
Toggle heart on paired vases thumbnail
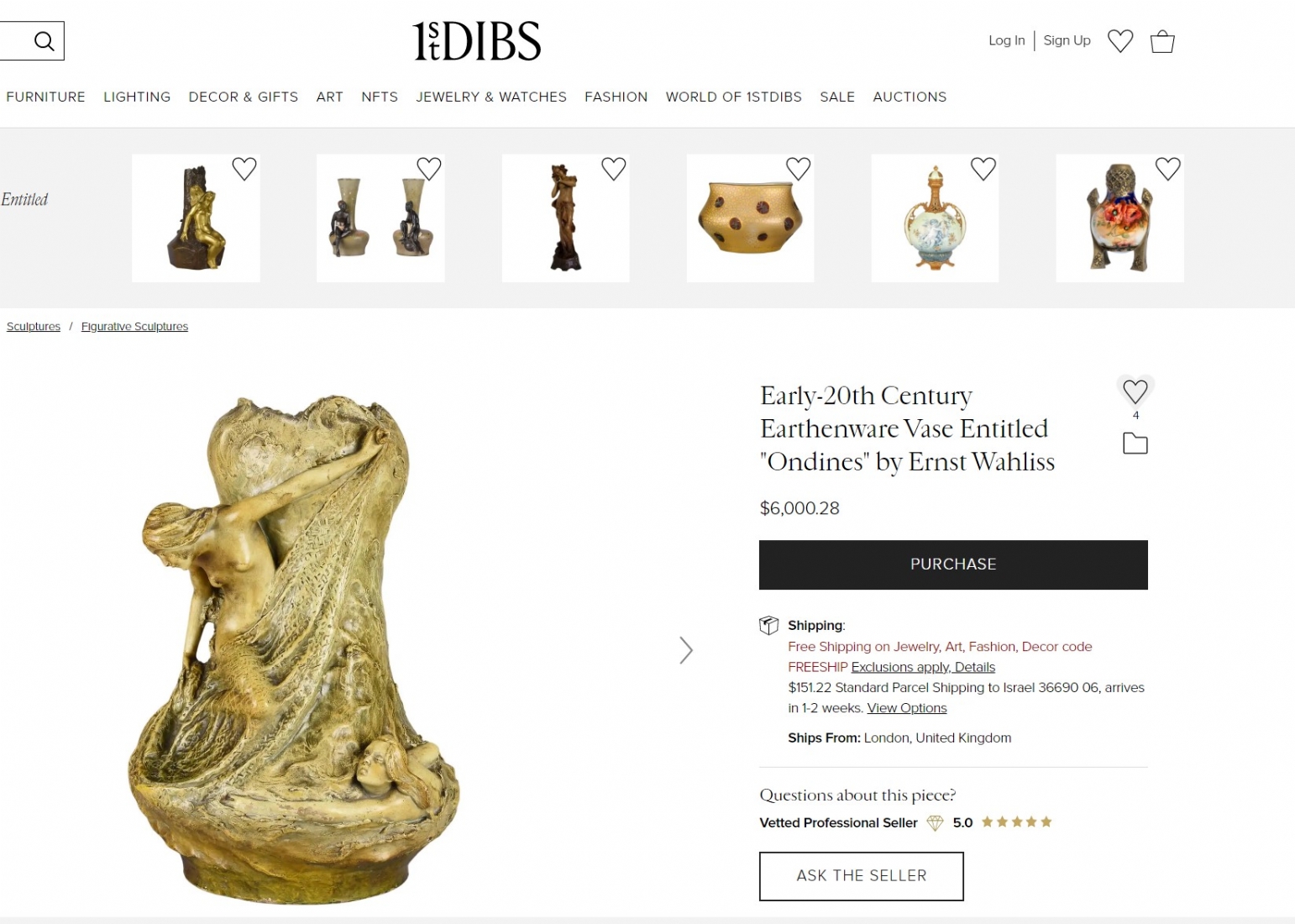tap(429, 169)
